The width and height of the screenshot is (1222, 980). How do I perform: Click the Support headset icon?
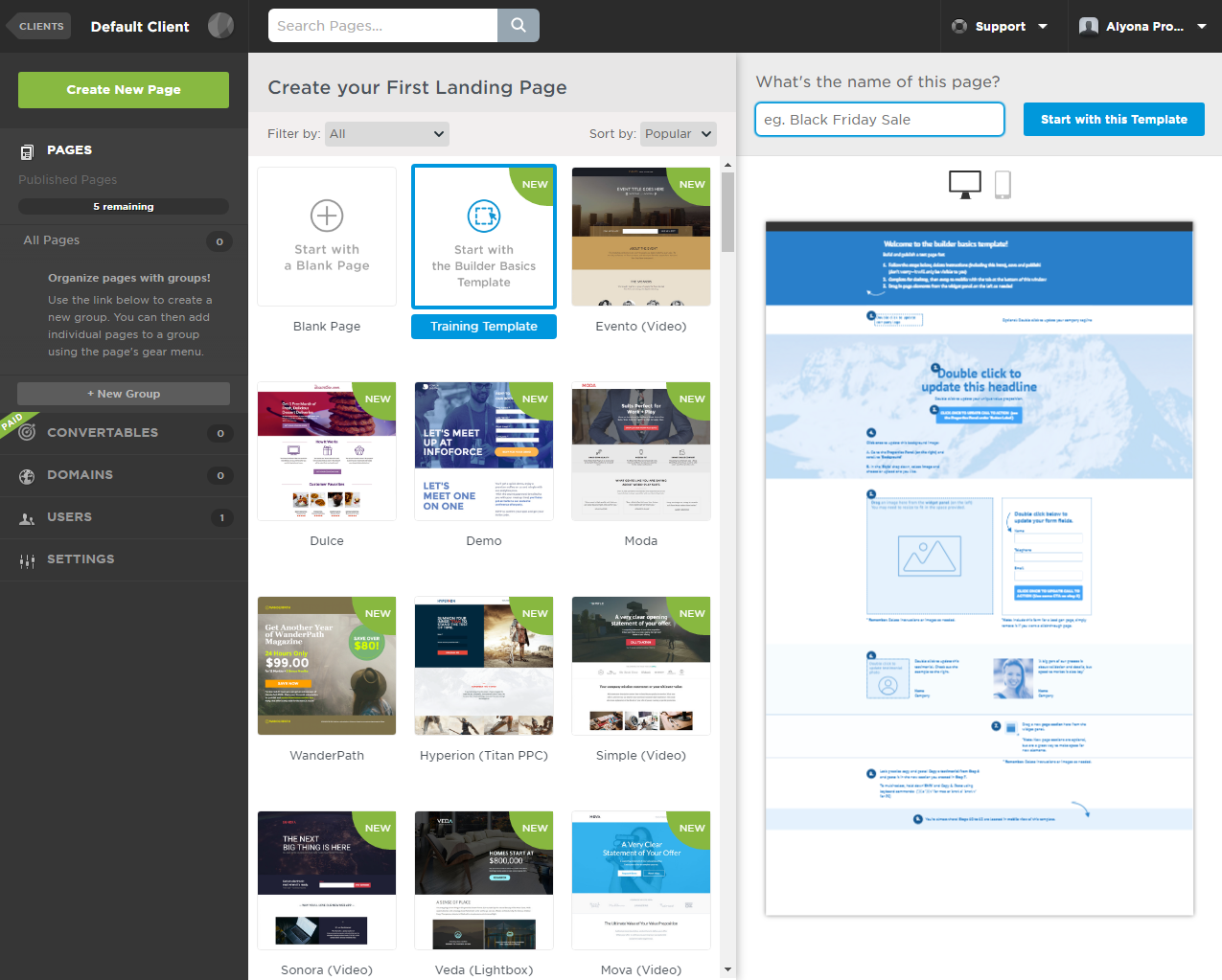point(960,26)
